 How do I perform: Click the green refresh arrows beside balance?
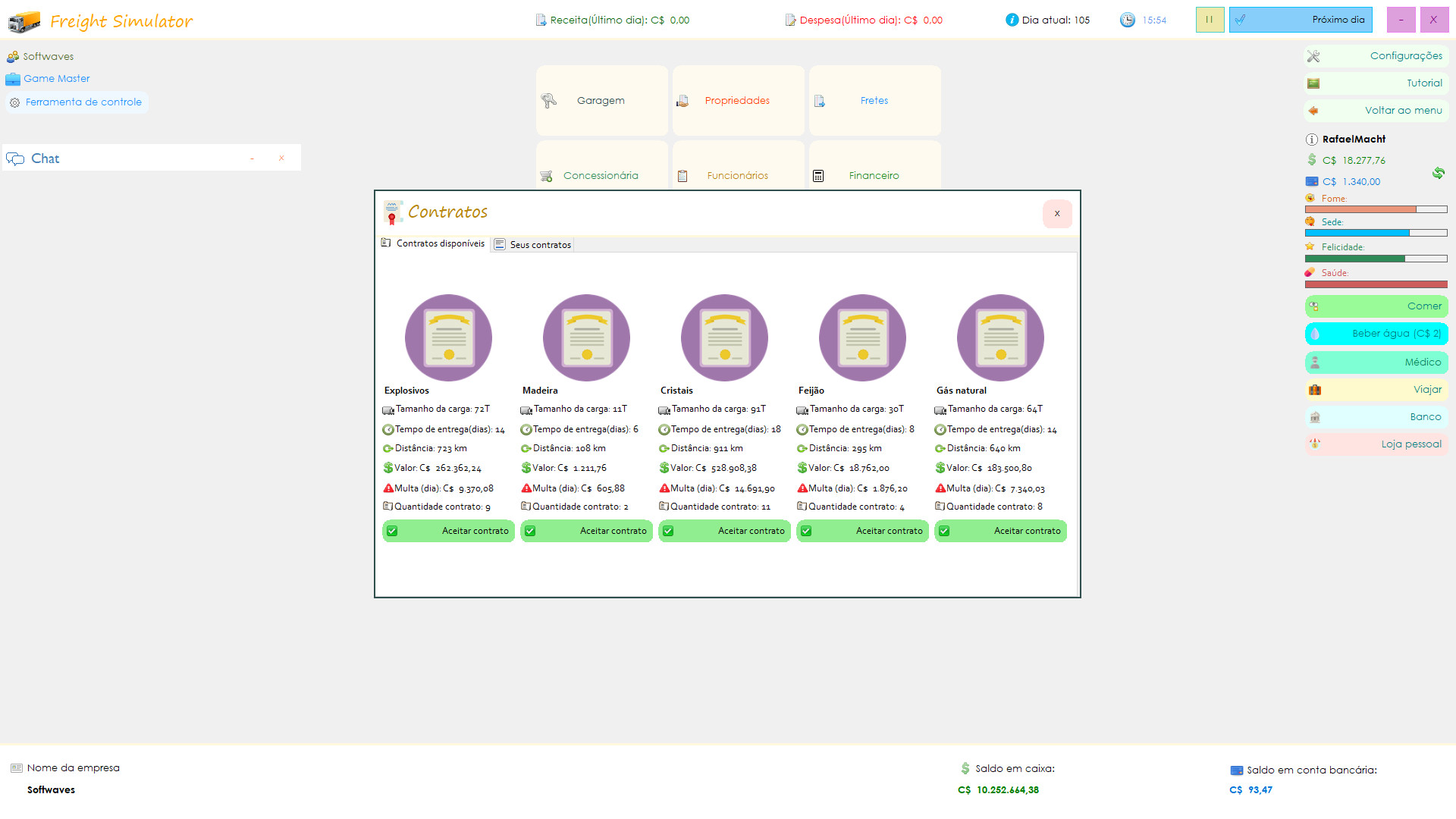(1438, 173)
